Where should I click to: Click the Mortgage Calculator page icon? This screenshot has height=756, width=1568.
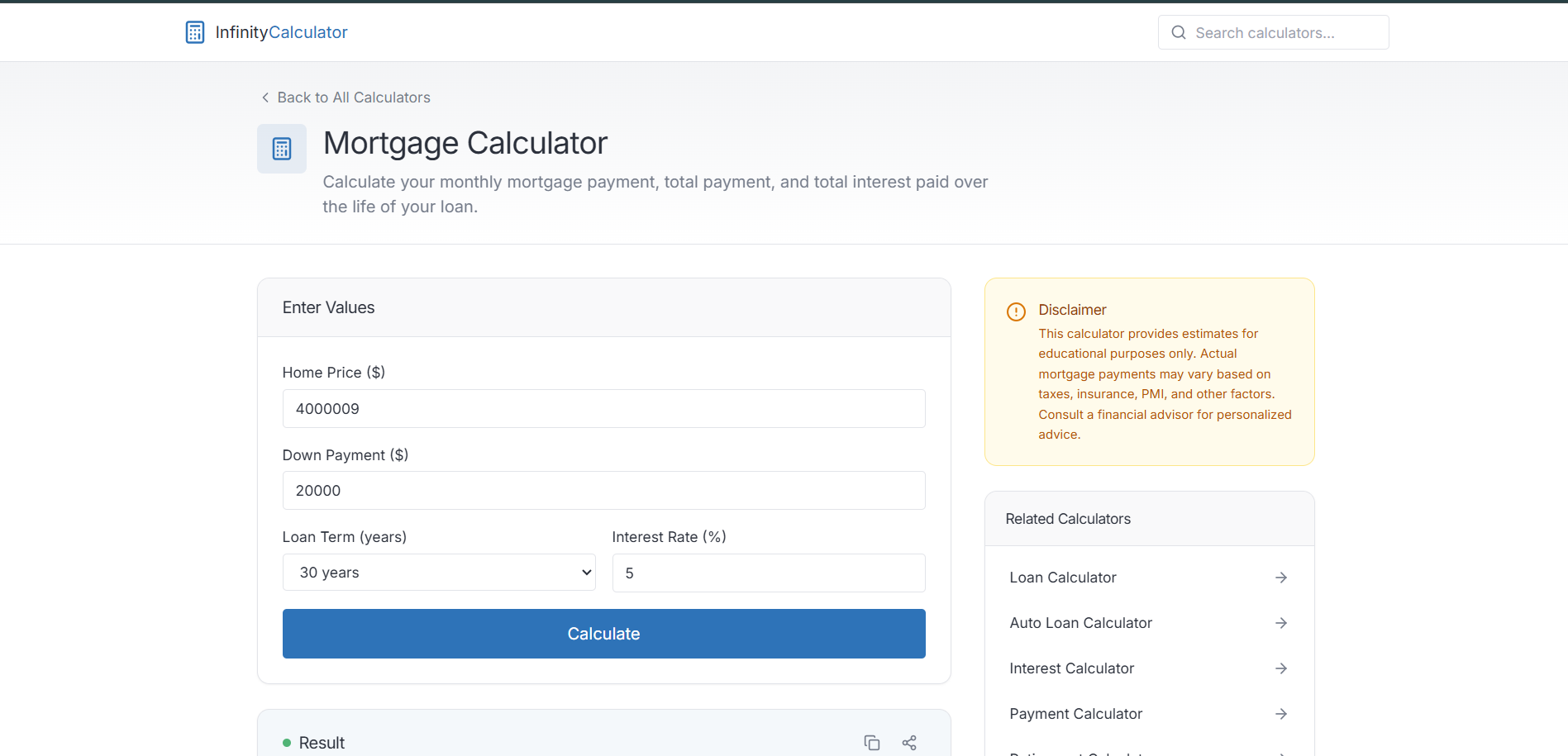[x=281, y=149]
